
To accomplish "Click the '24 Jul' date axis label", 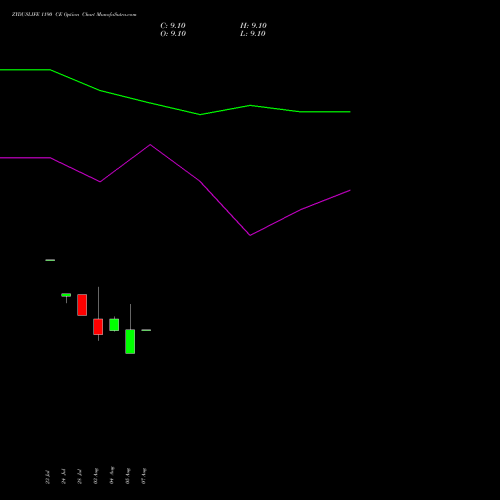I will click(64, 476).
